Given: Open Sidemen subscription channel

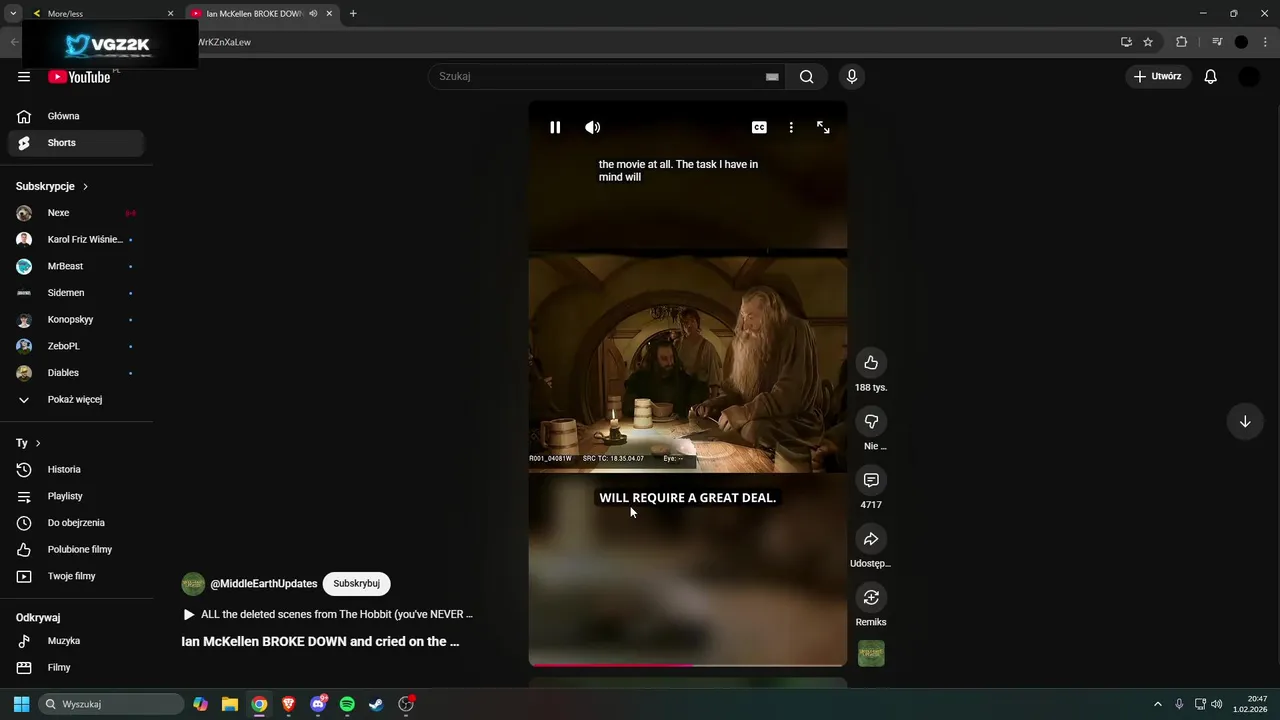Looking at the screenshot, I should [76, 293].
